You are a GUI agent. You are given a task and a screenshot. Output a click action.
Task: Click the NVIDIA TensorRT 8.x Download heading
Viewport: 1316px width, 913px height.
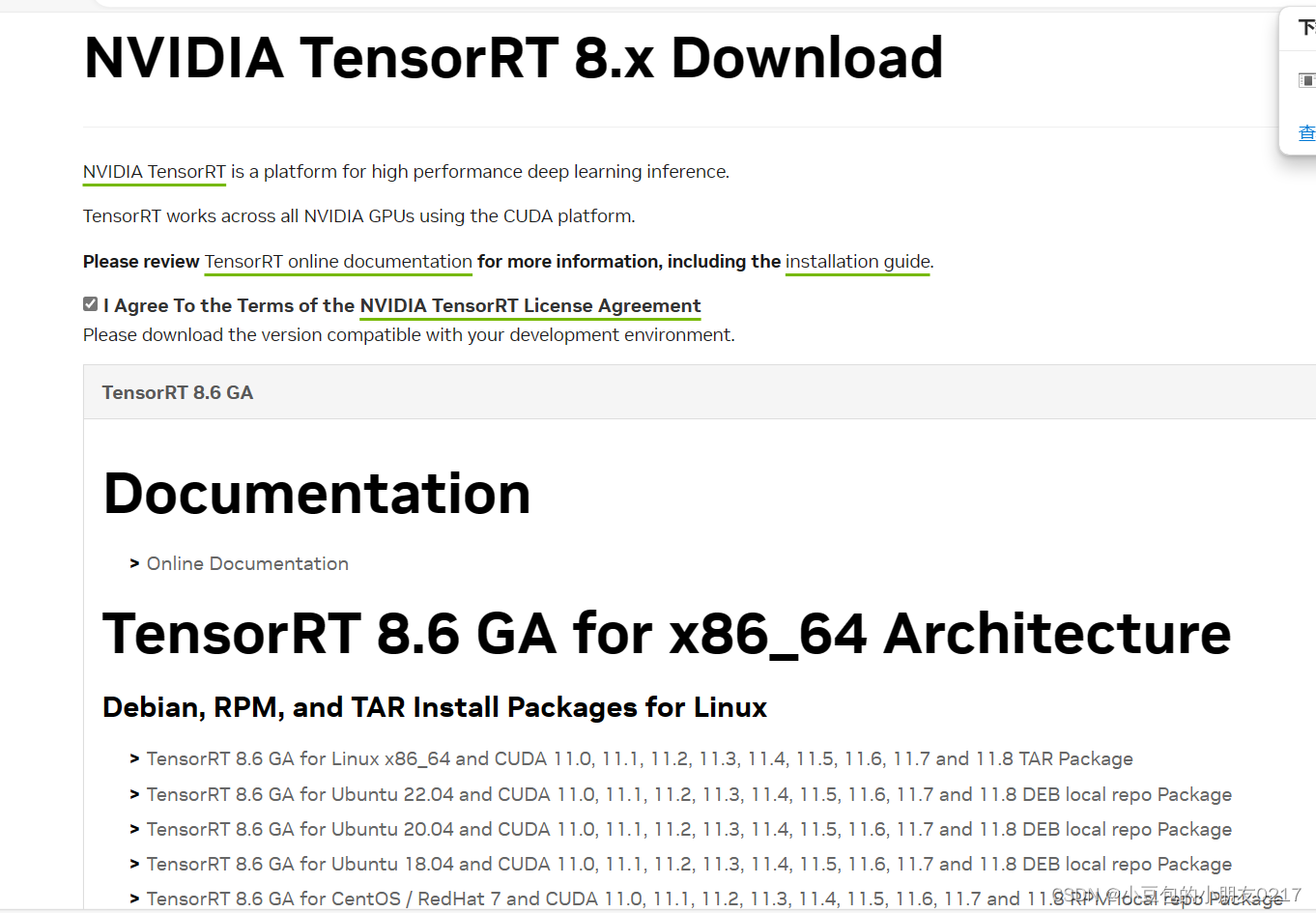pyautogui.click(x=513, y=58)
